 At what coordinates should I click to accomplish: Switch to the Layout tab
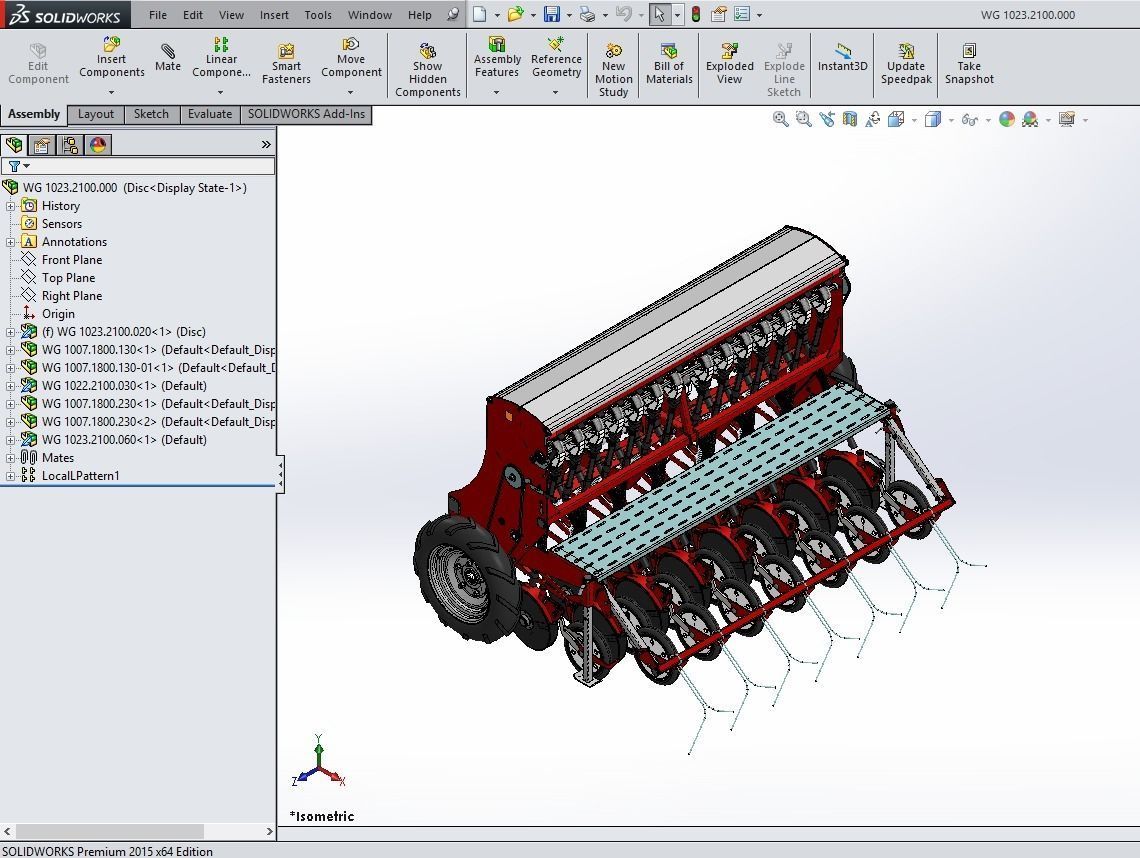[x=96, y=114]
